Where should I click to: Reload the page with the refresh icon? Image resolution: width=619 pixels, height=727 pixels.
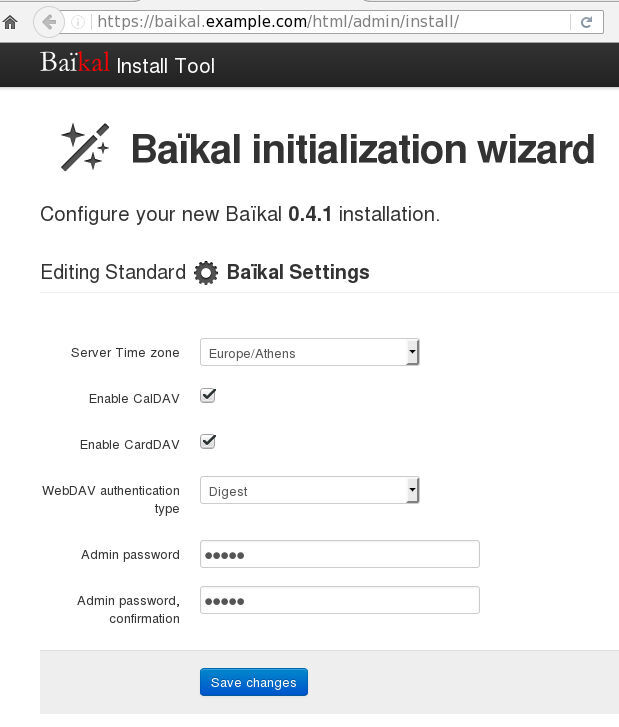click(x=586, y=21)
